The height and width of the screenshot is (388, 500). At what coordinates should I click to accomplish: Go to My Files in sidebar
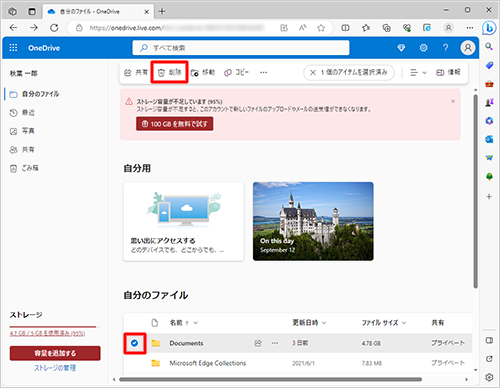point(35,94)
